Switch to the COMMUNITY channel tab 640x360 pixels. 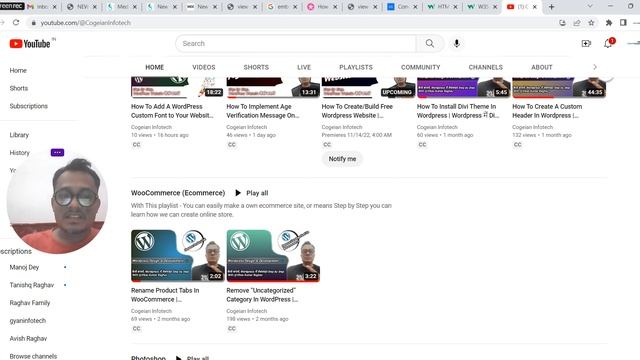(420, 67)
